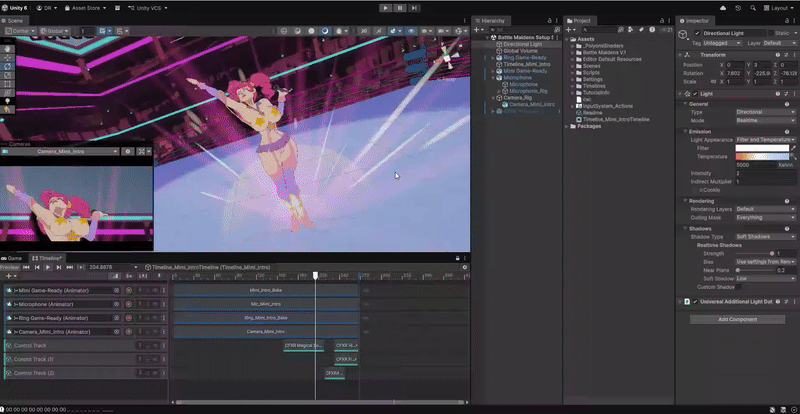Open the Tag dropdown Untagged

(722, 43)
